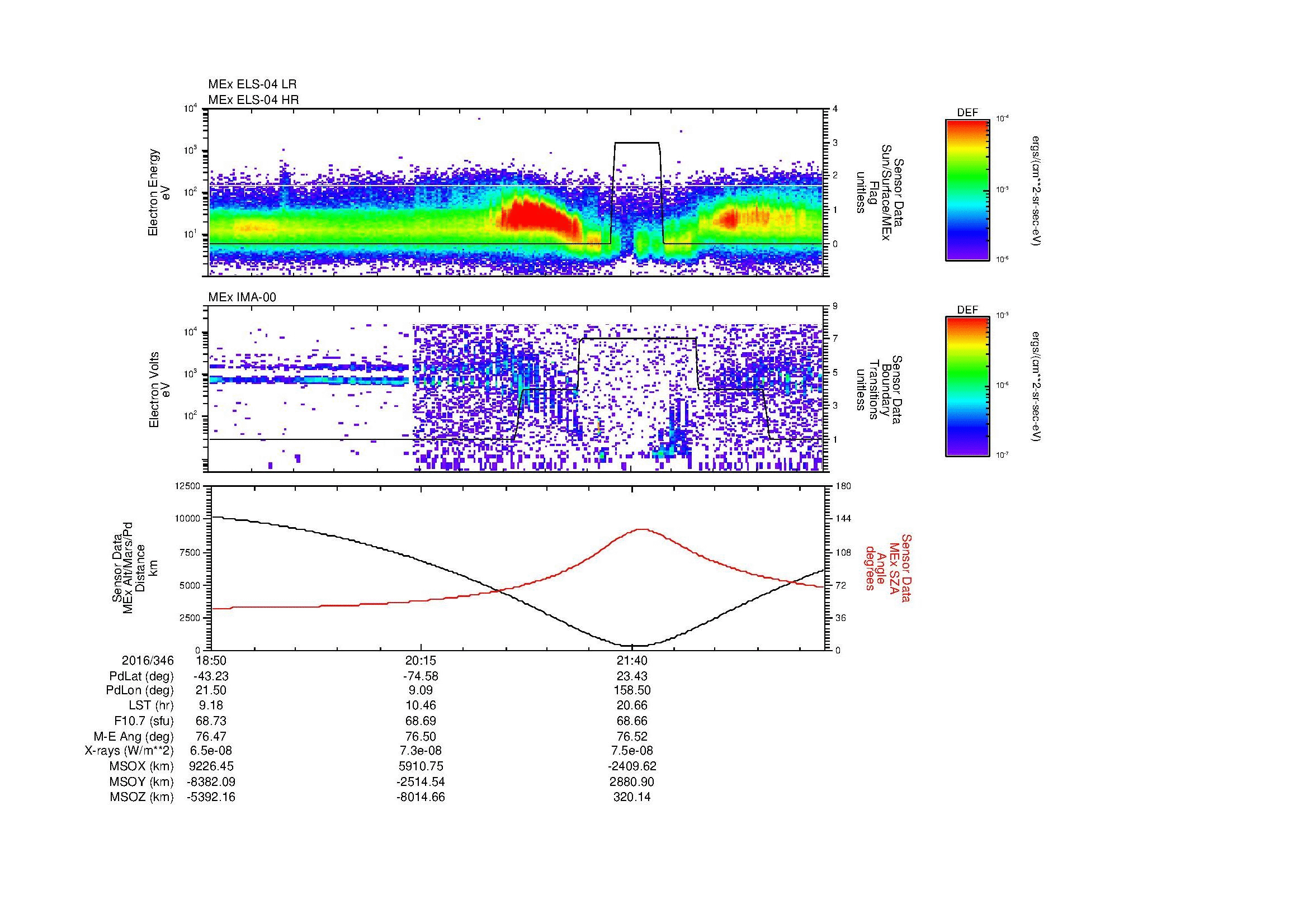Click the 'X-rays (W/m**2)' row label
The image size is (1308, 924).
[x=129, y=751]
